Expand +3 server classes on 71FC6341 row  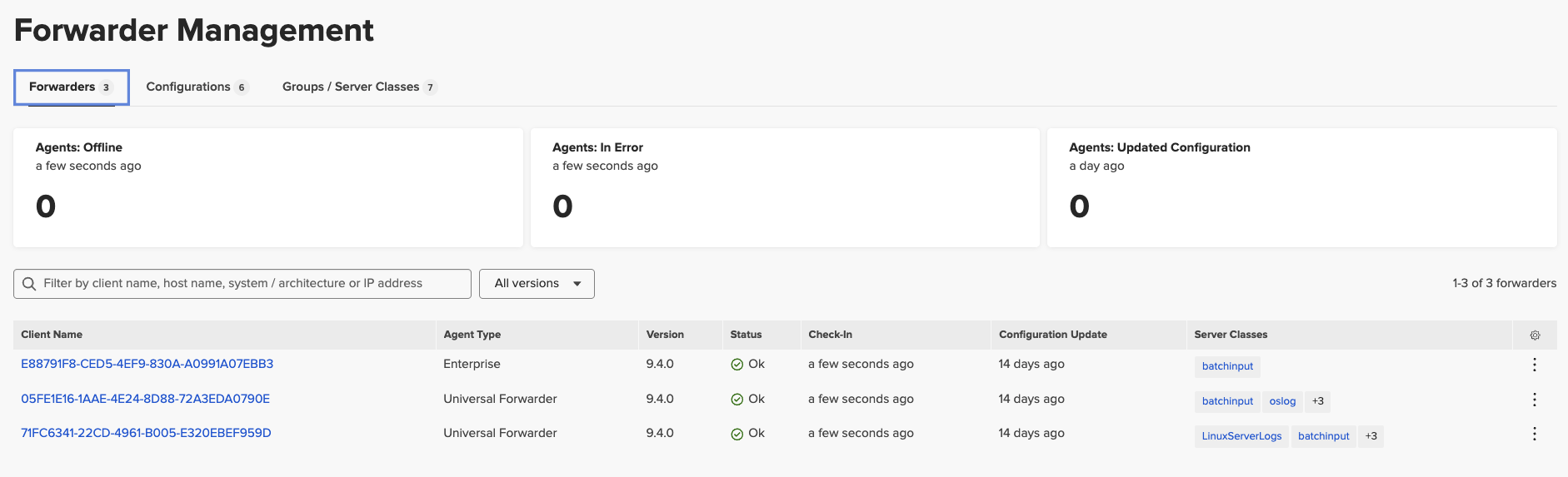(x=1371, y=436)
